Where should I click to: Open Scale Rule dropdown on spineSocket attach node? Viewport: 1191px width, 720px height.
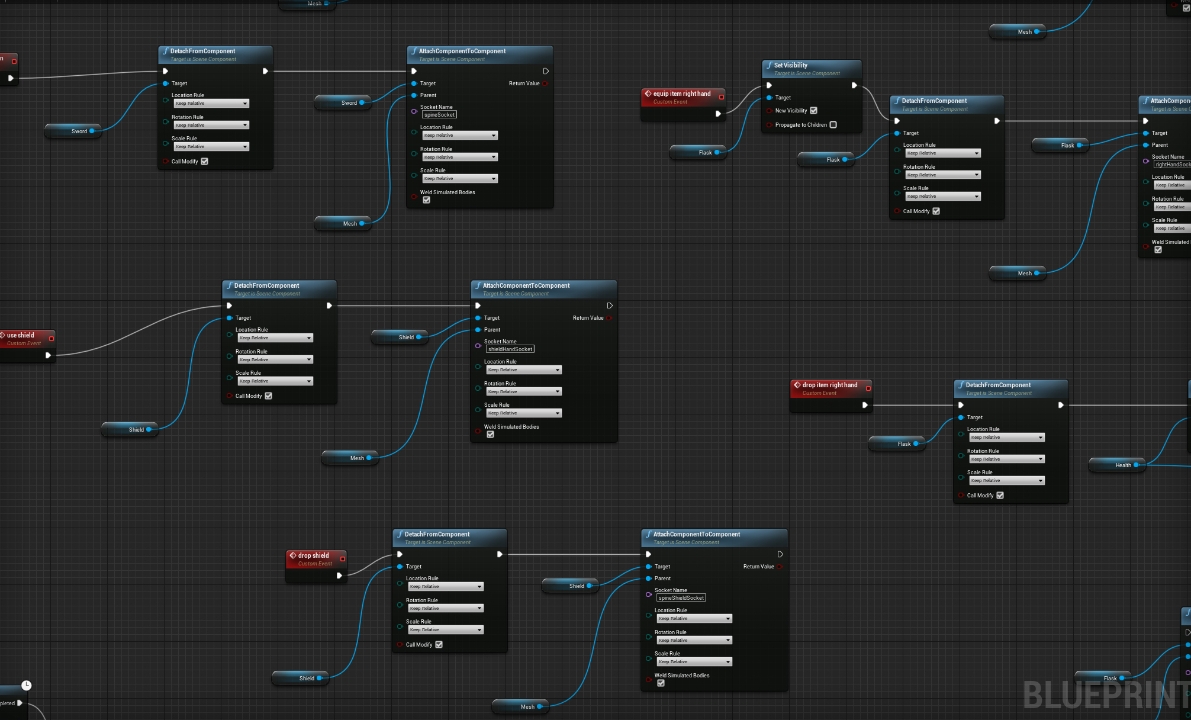pos(459,179)
